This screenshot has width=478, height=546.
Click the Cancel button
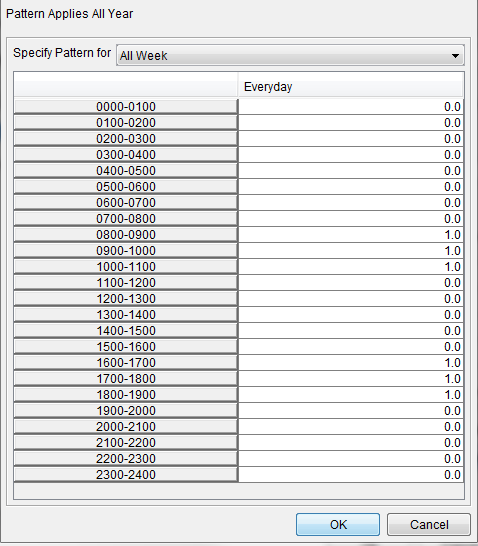[429, 524]
